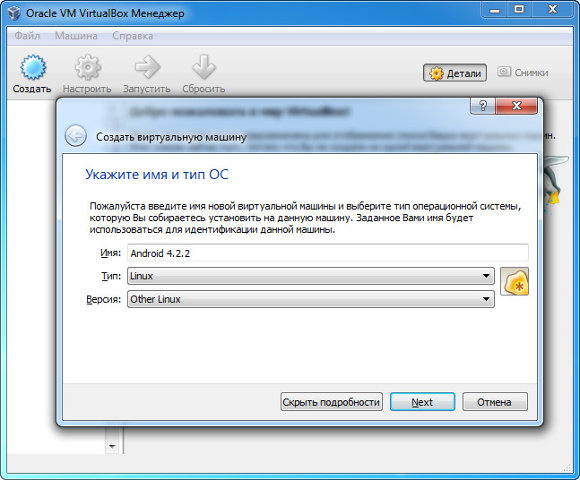Click the Имя field containing Android 4.2.2
Screen dimensions: 580x480
tap(328, 253)
